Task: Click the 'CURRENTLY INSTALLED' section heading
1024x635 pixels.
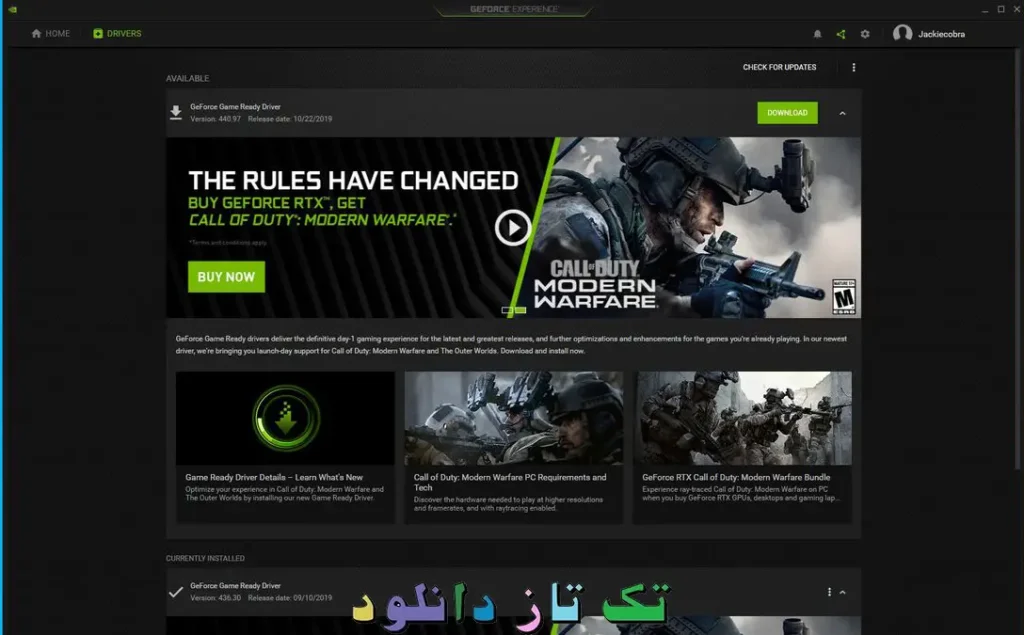Action: click(205, 559)
